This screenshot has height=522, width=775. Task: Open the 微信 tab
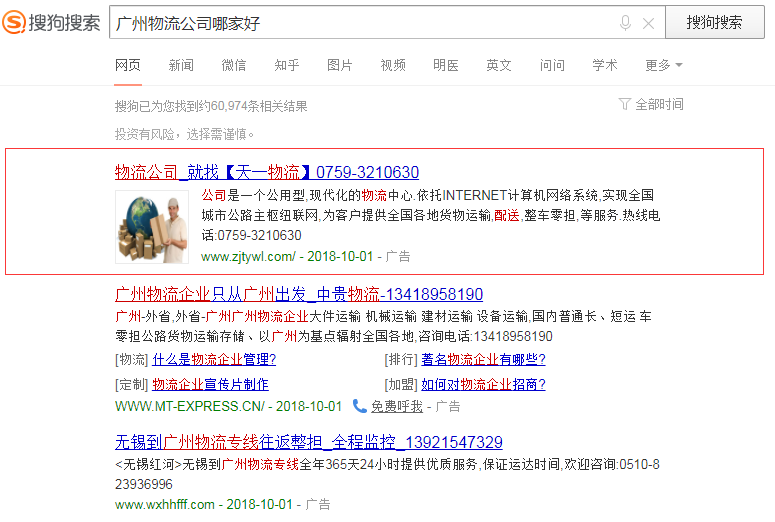click(234, 65)
